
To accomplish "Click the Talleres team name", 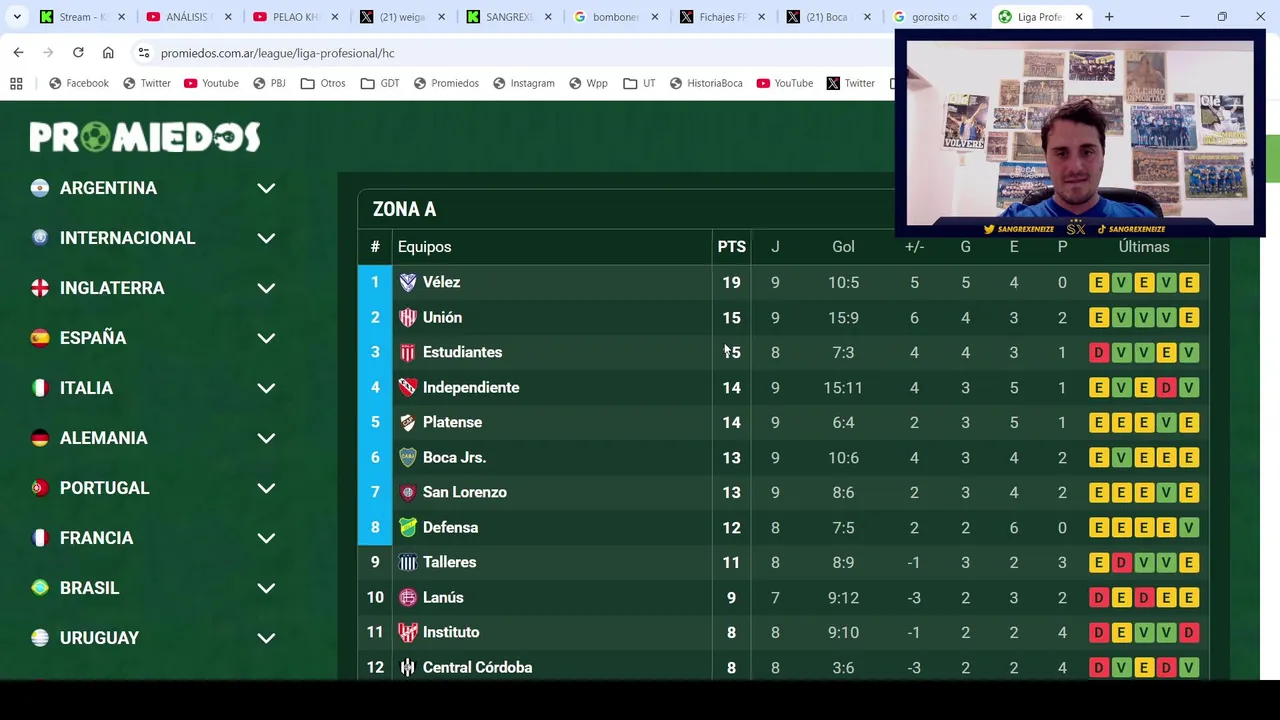I will pos(449,562).
